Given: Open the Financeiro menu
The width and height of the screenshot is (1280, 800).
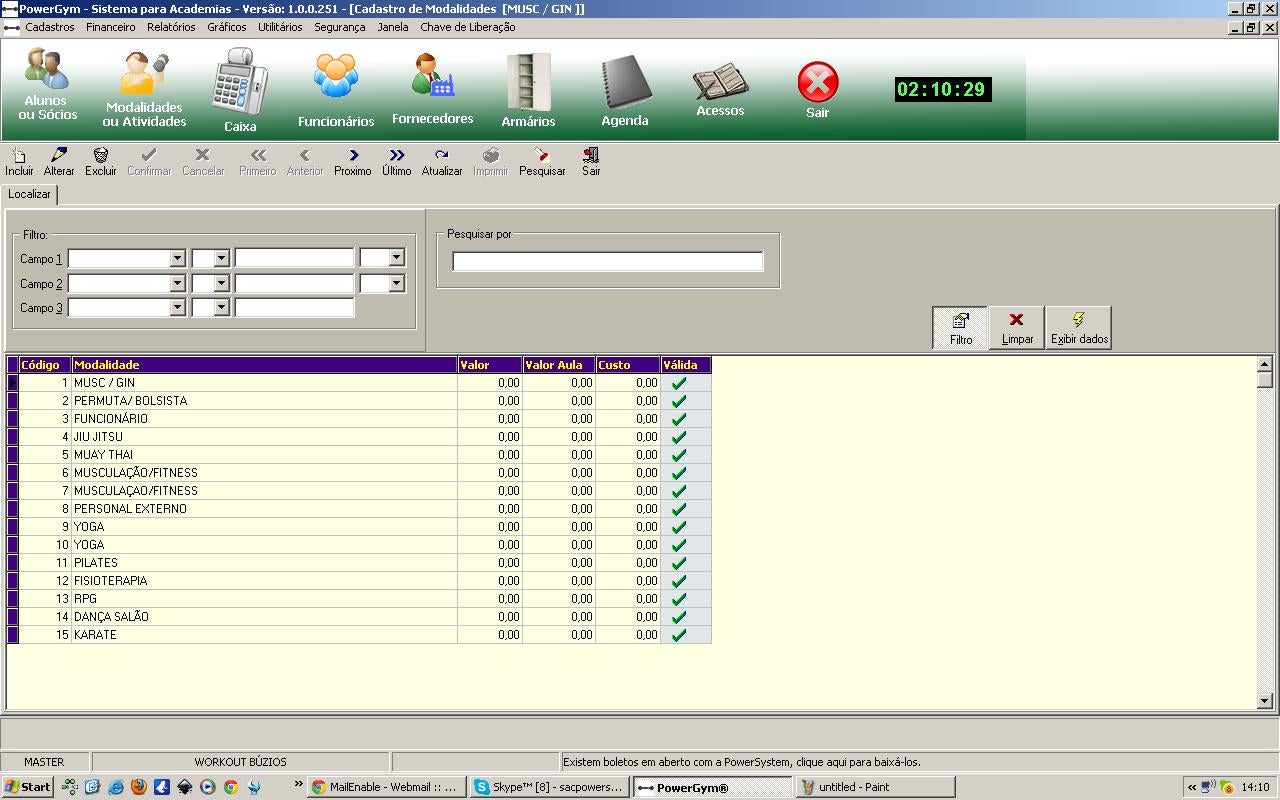Looking at the screenshot, I should [x=110, y=27].
